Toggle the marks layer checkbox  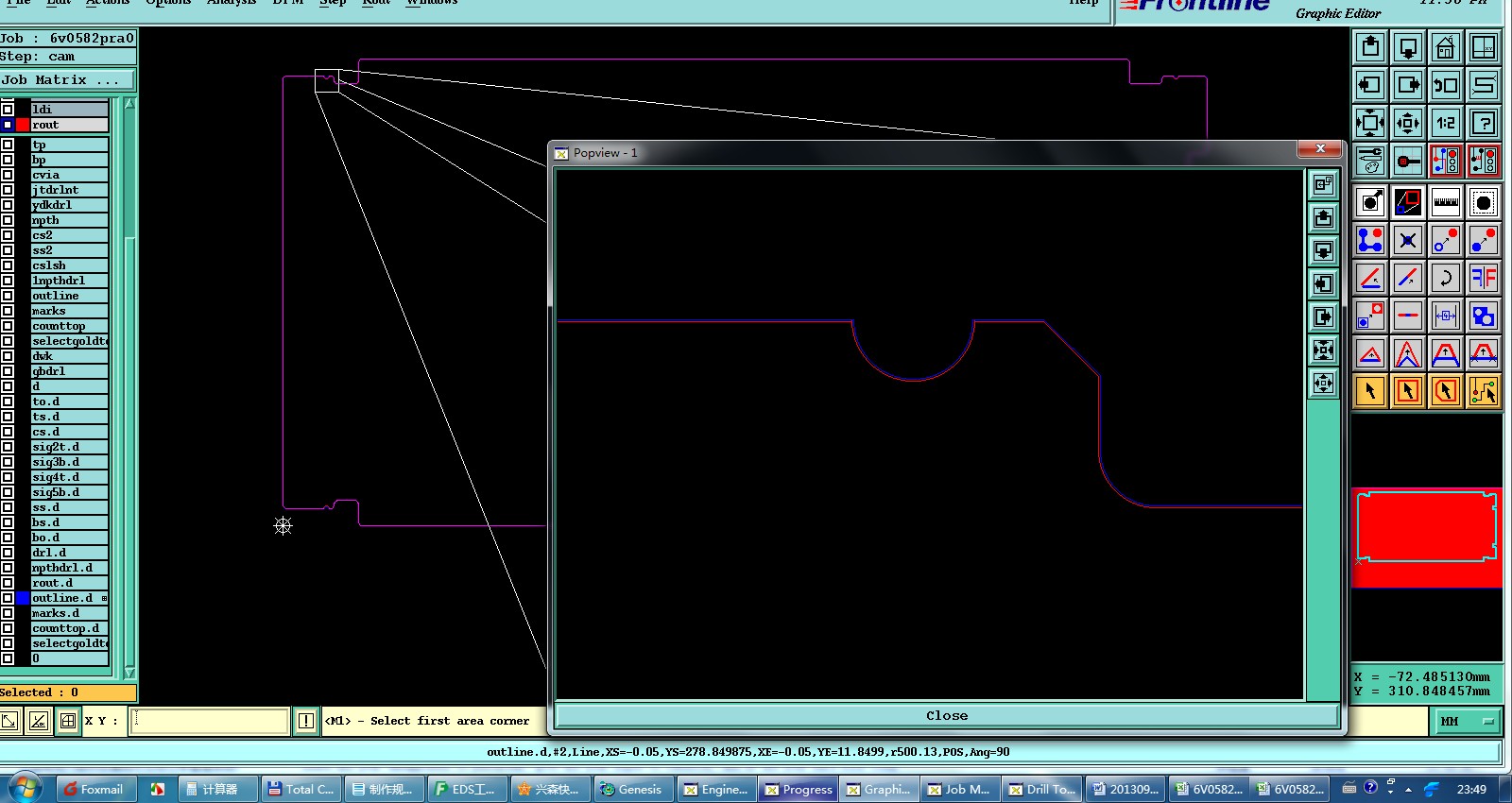click(8, 311)
